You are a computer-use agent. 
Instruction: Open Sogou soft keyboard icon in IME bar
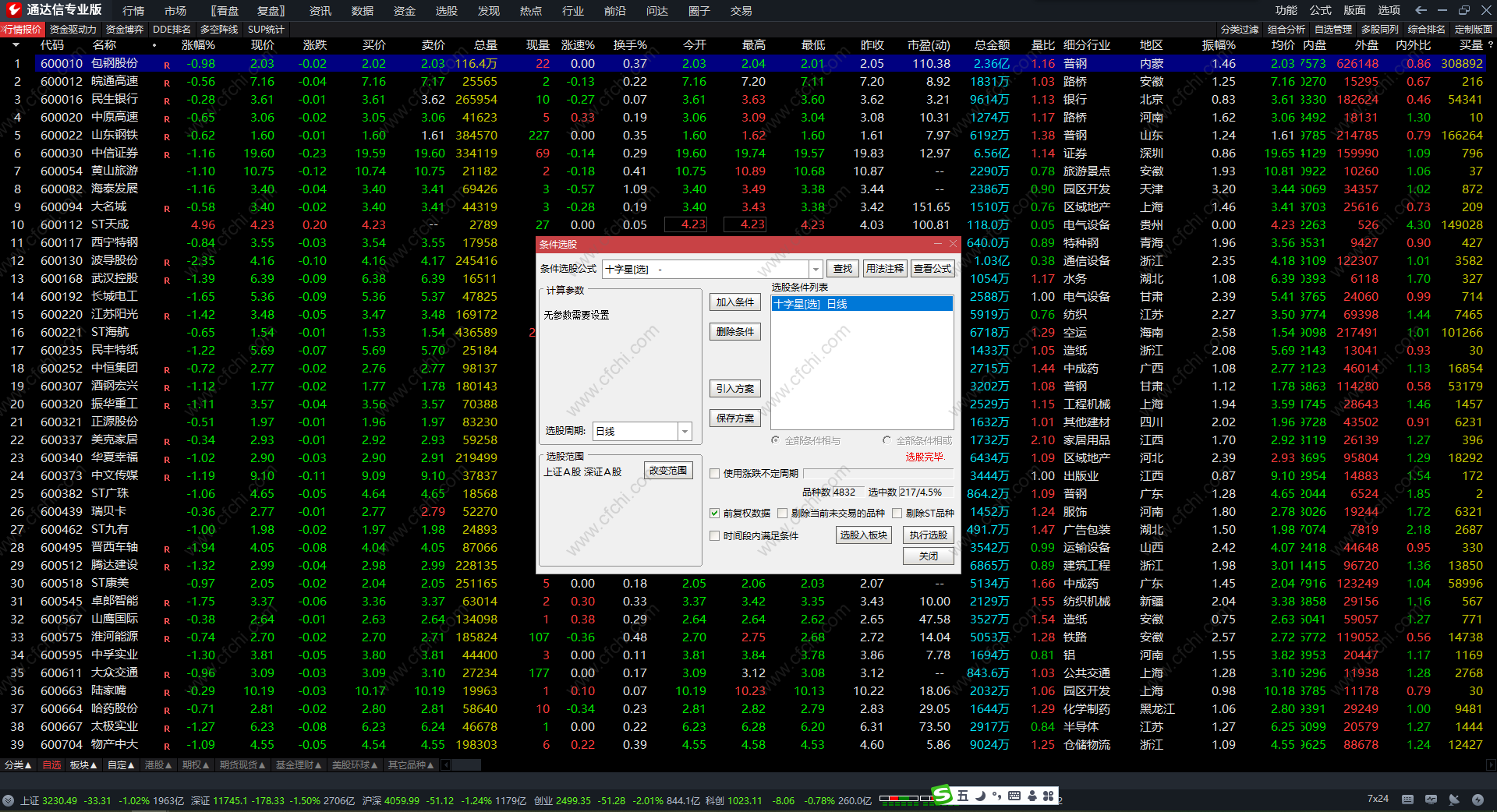click(x=1014, y=796)
